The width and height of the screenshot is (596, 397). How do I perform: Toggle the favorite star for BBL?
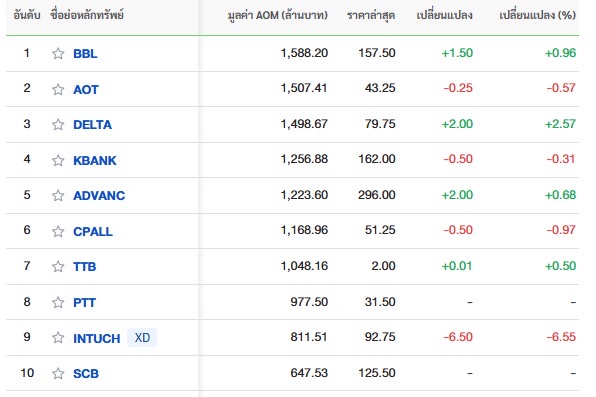coord(58,53)
